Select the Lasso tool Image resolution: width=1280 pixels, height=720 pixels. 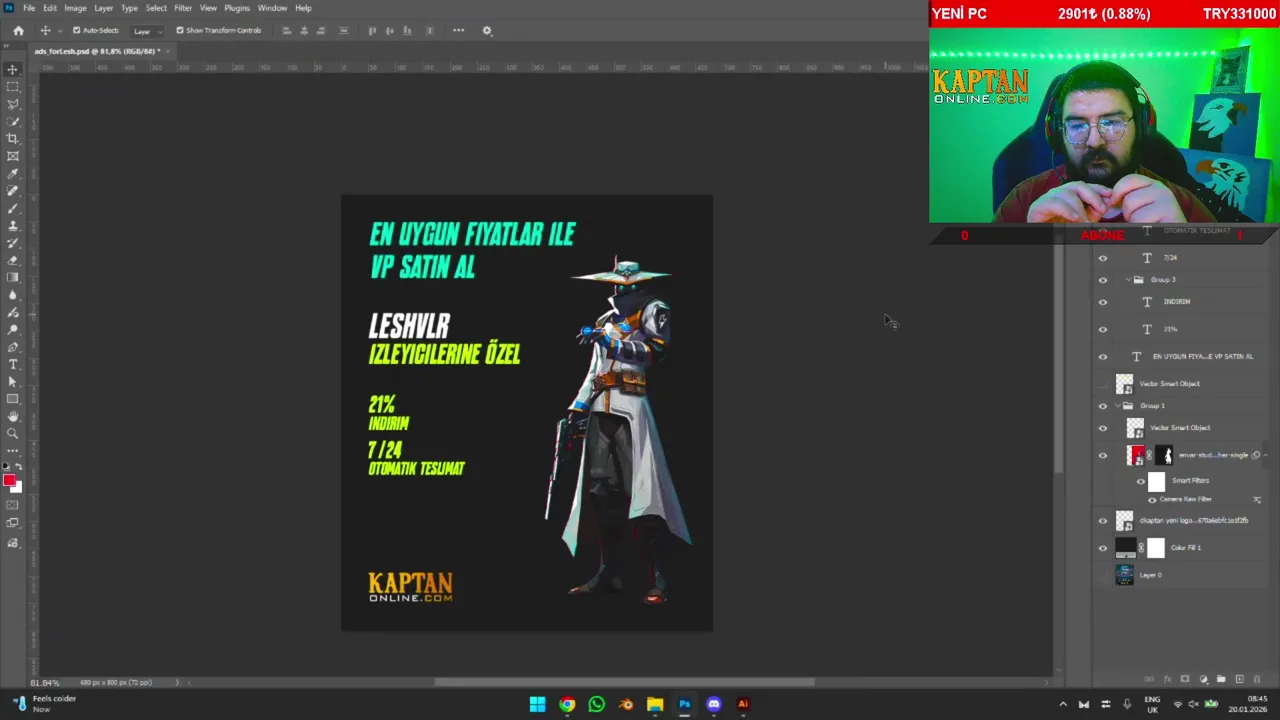coord(13,104)
